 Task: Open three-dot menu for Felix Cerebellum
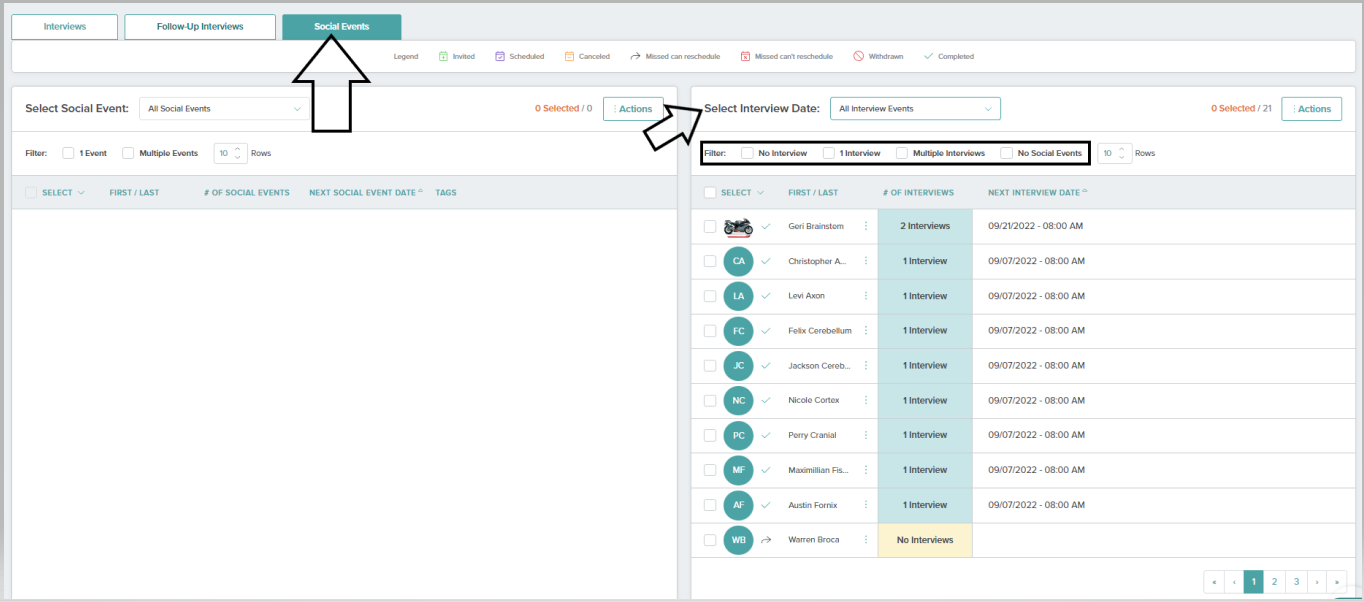pyautogui.click(x=866, y=331)
